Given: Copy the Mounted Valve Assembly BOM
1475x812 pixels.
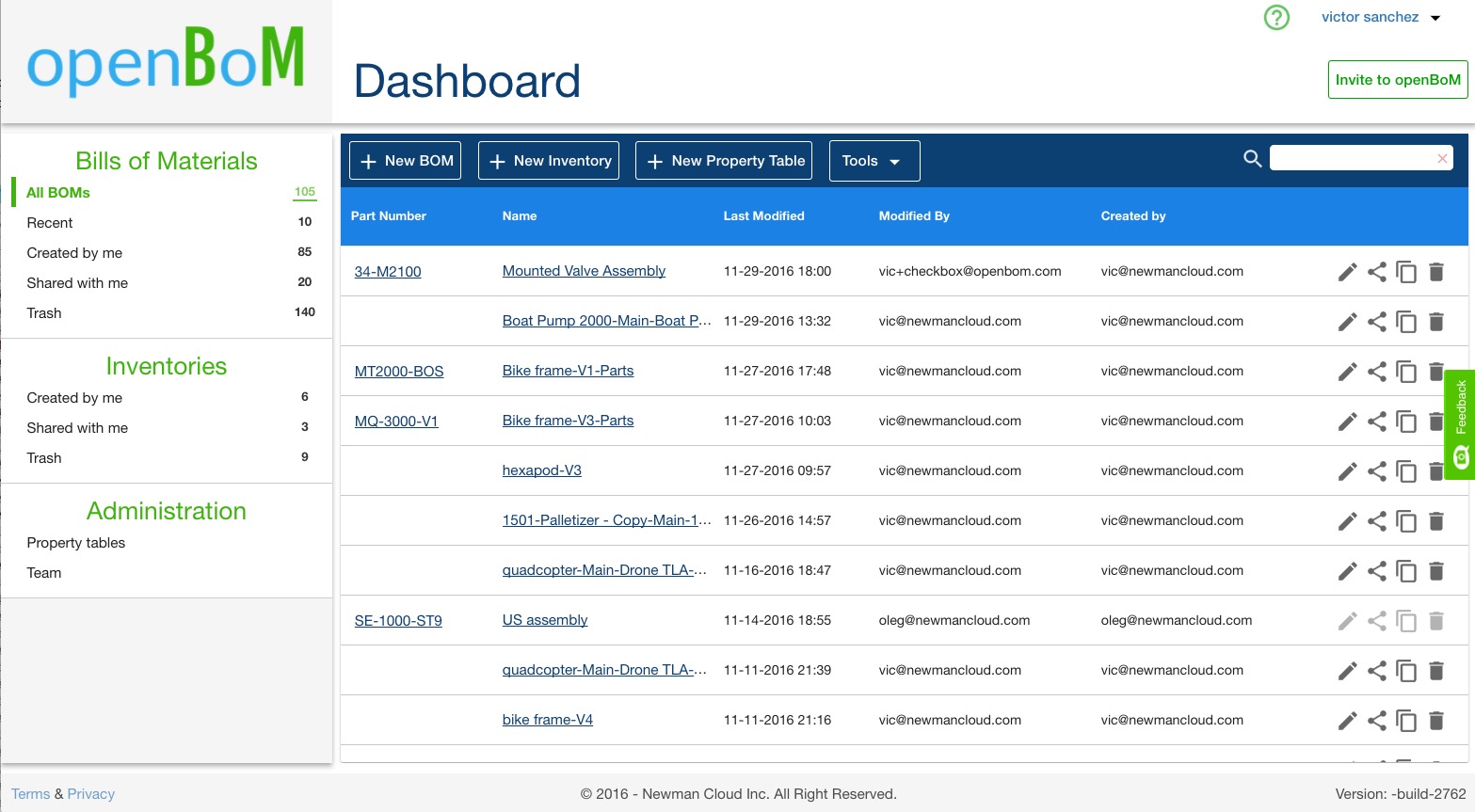Looking at the screenshot, I should (x=1406, y=272).
